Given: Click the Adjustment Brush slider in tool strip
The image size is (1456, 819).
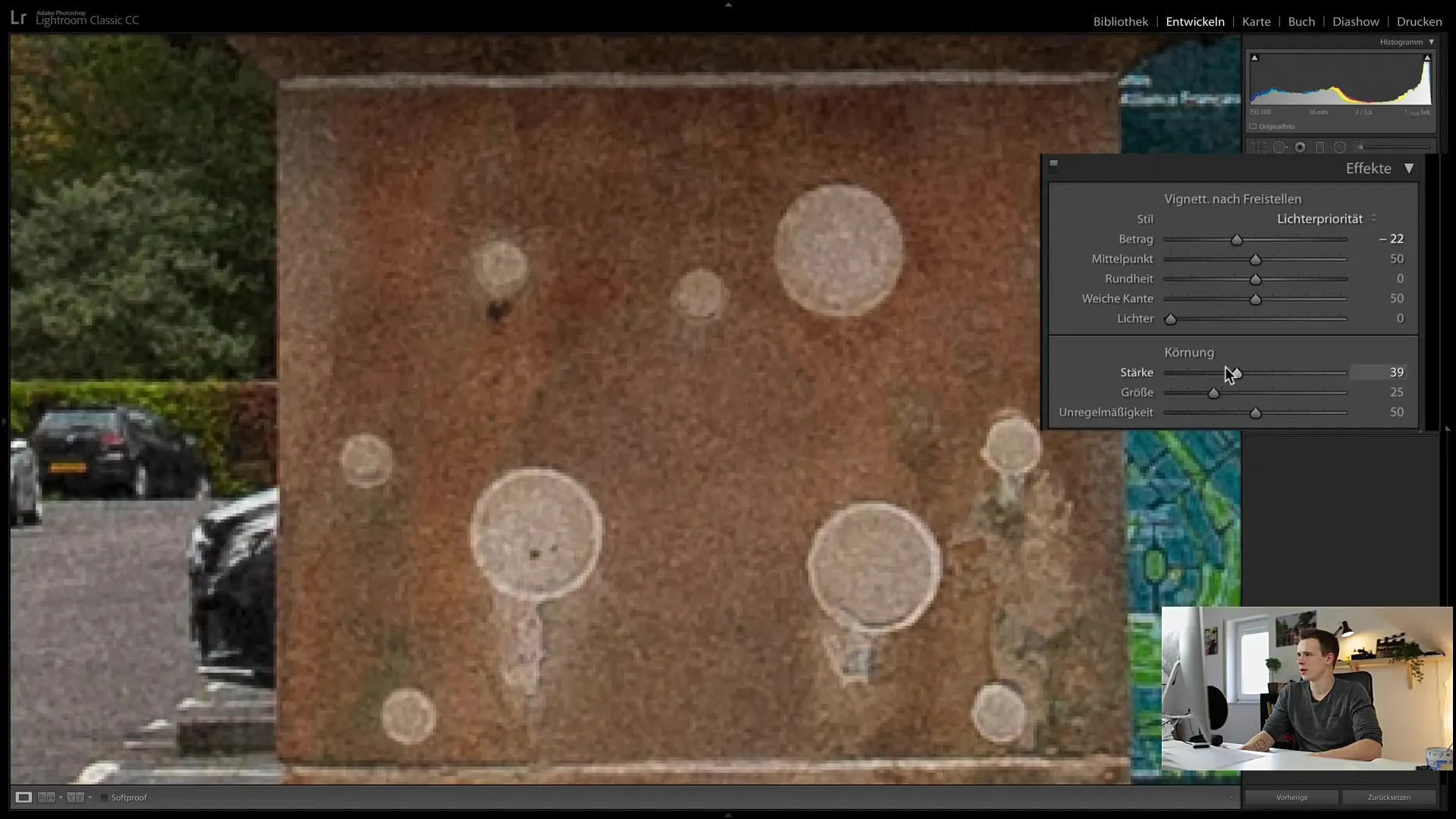Looking at the screenshot, I should click(1394, 148).
